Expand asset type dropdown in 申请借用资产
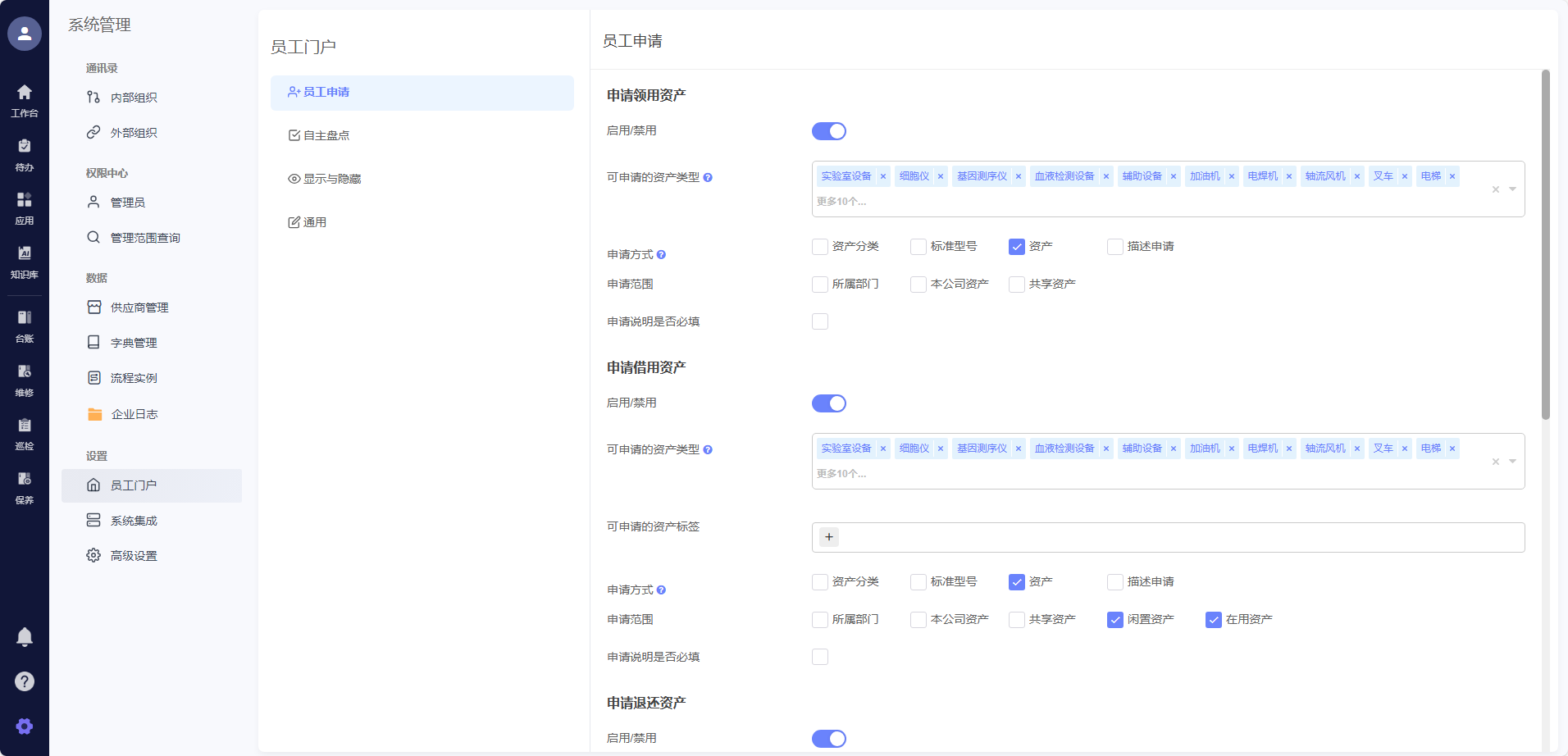The width and height of the screenshot is (1568, 756). tap(1512, 462)
